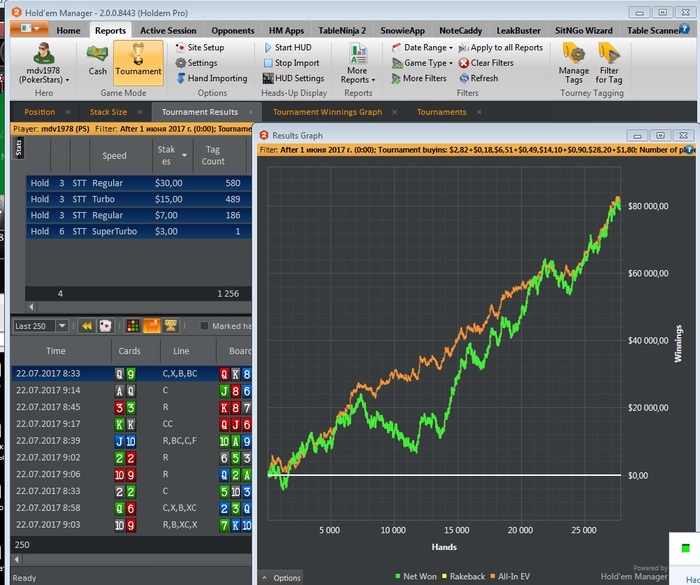Select the $3,00 SuperTurbo row
Screen dimensions: 700x585
point(139,231)
